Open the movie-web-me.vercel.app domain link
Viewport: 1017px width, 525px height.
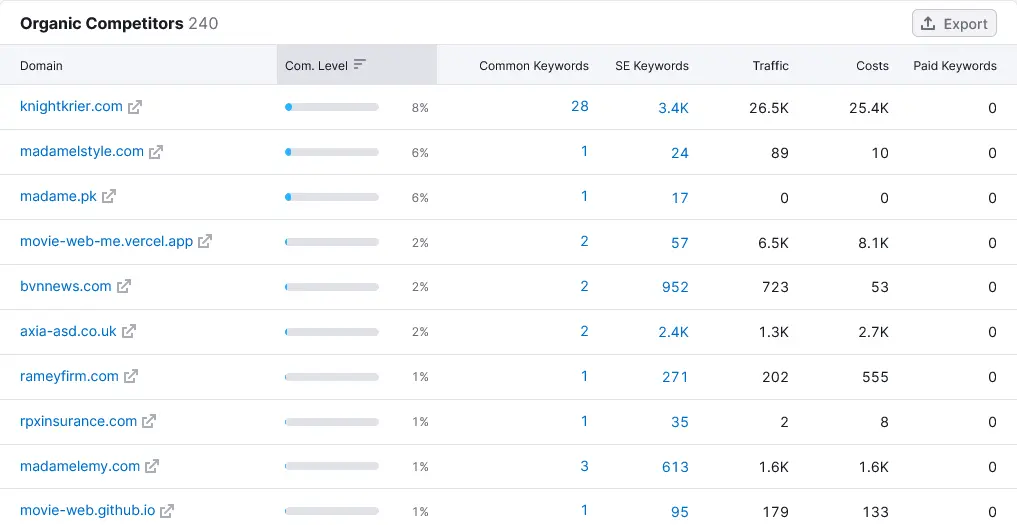106,241
